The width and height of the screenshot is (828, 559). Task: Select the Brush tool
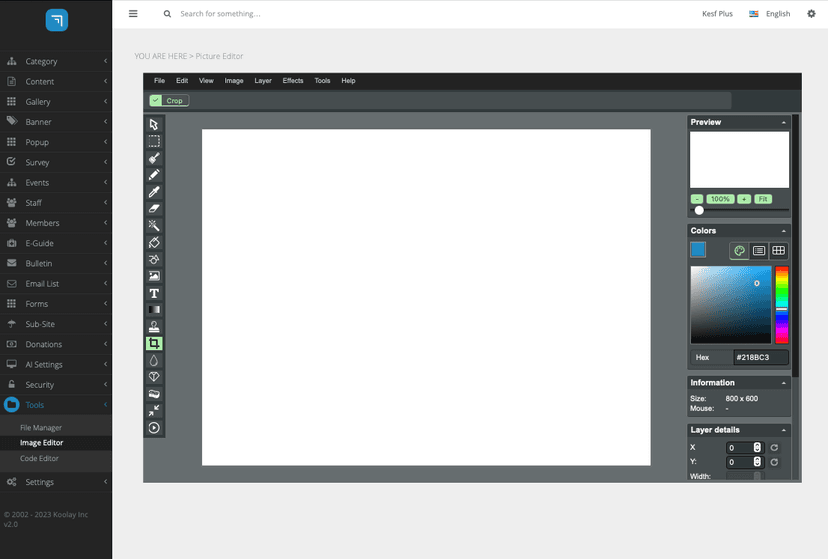point(154,158)
